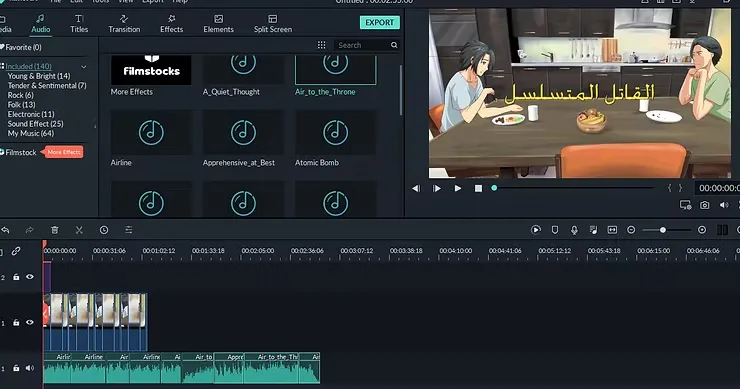Hide video track 2 with eye icon
The height and width of the screenshot is (389, 740).
(x=30, y=277)
